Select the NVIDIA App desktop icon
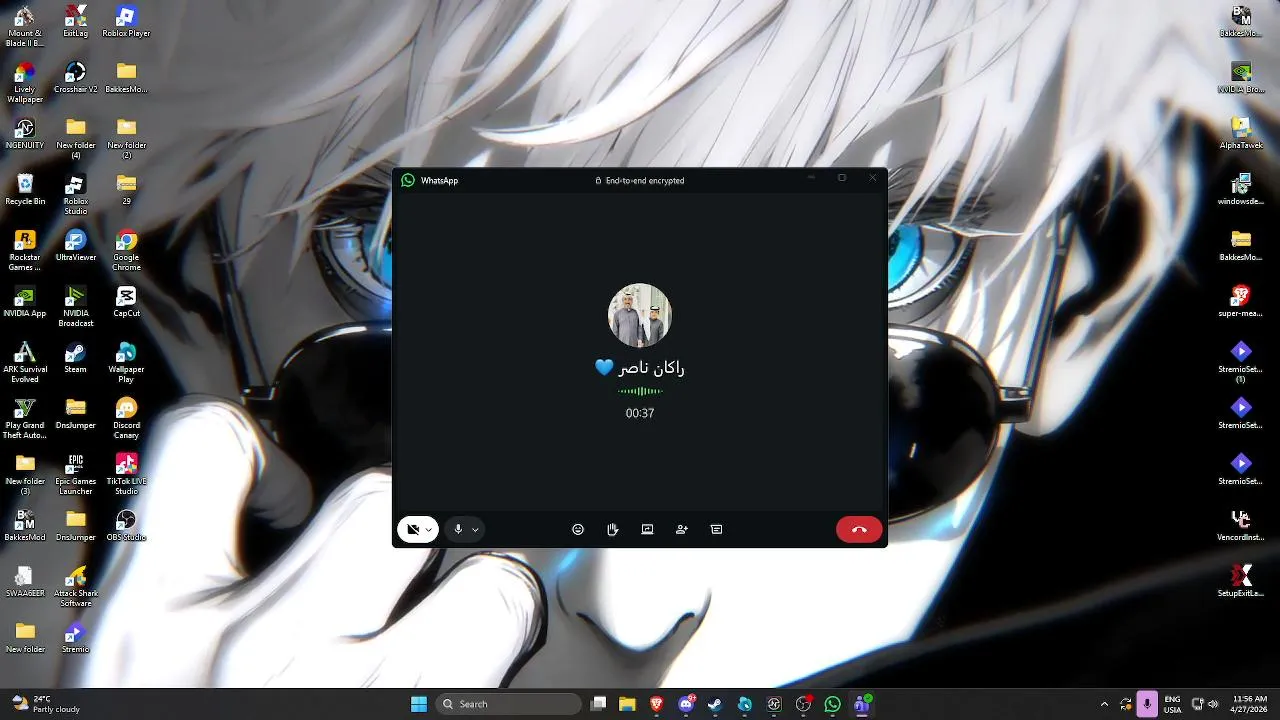The height and width of the screenshot is (720, 1280). [x=24, y=301]
